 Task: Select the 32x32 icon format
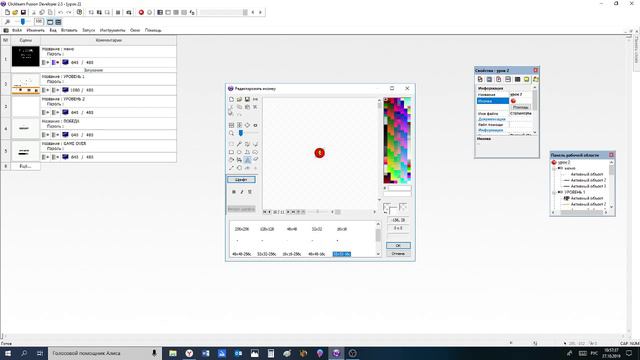coord(317,229)
